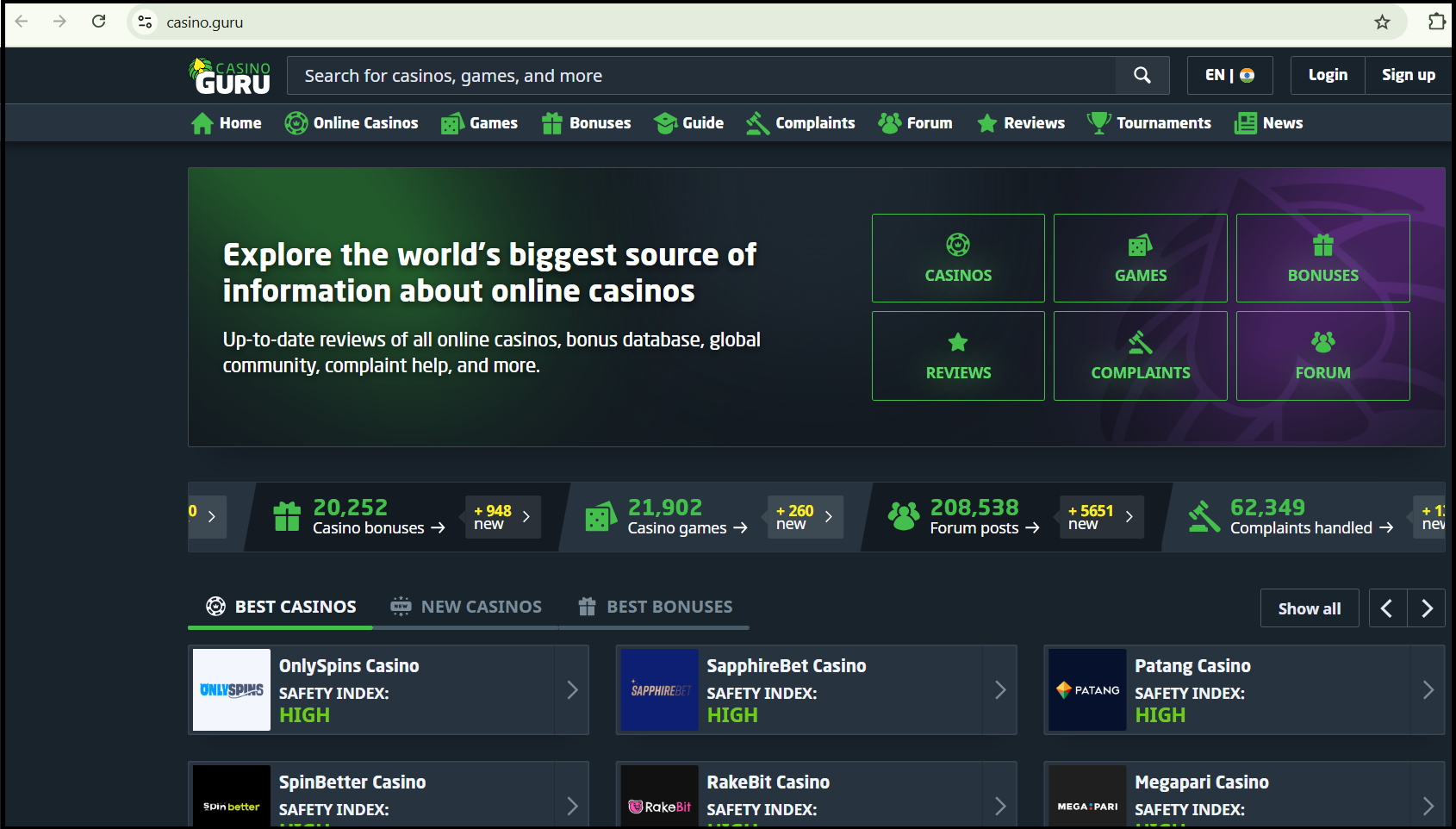Image resolution: width=1456 pixels, height=829 pixels.
Task: Click the arrow beside 948 new bonuses
Action: [526, 516]
